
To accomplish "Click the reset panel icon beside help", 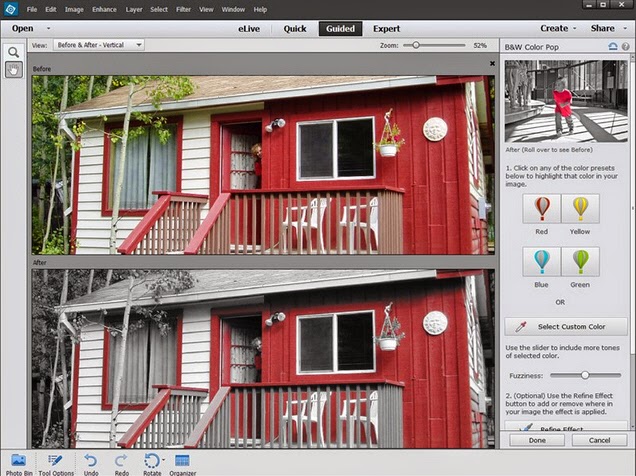I will click(x=613, y=47).
